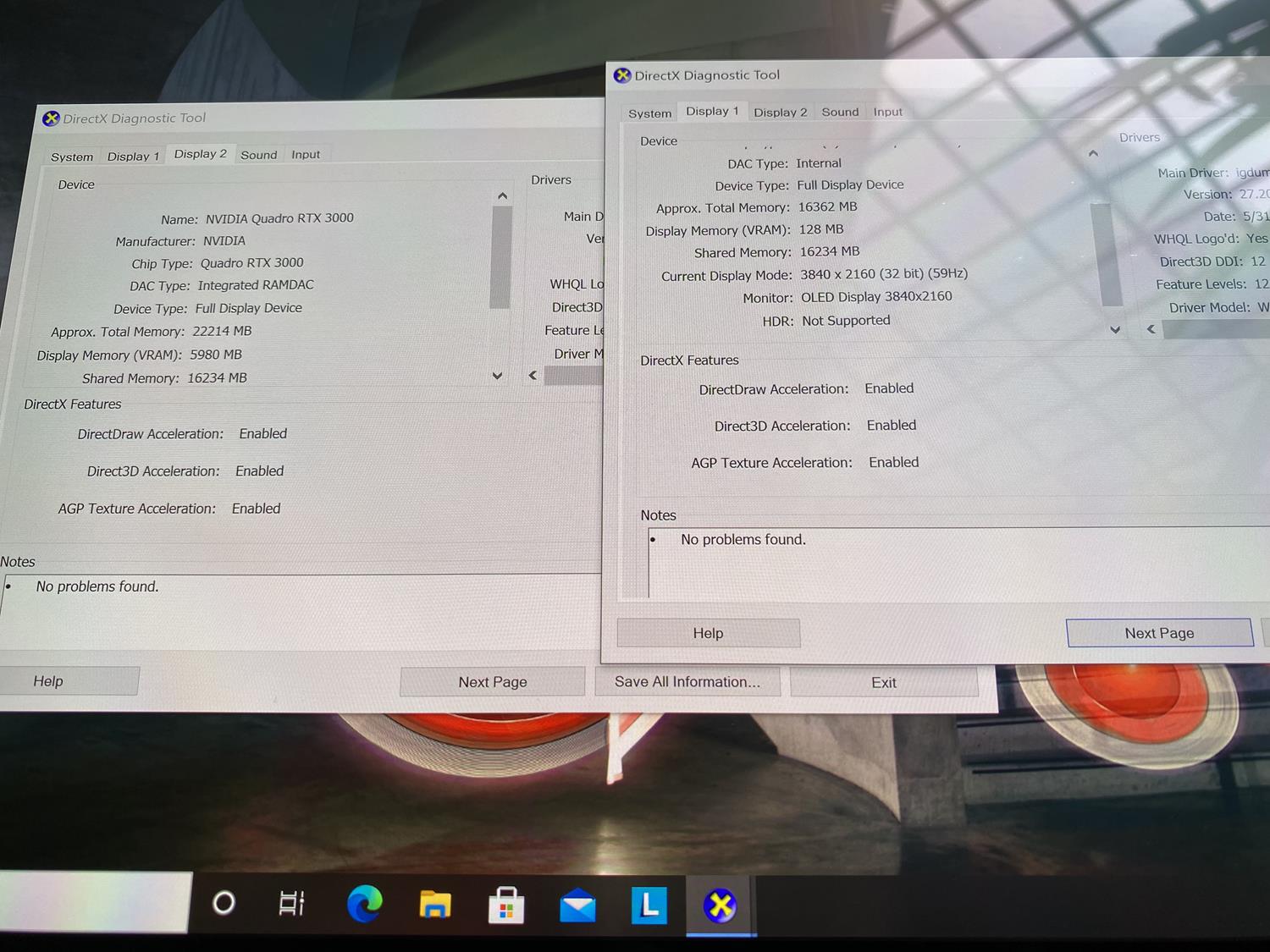
Task: Click '5980 MB' display memory value
Action: click(216, 355)
